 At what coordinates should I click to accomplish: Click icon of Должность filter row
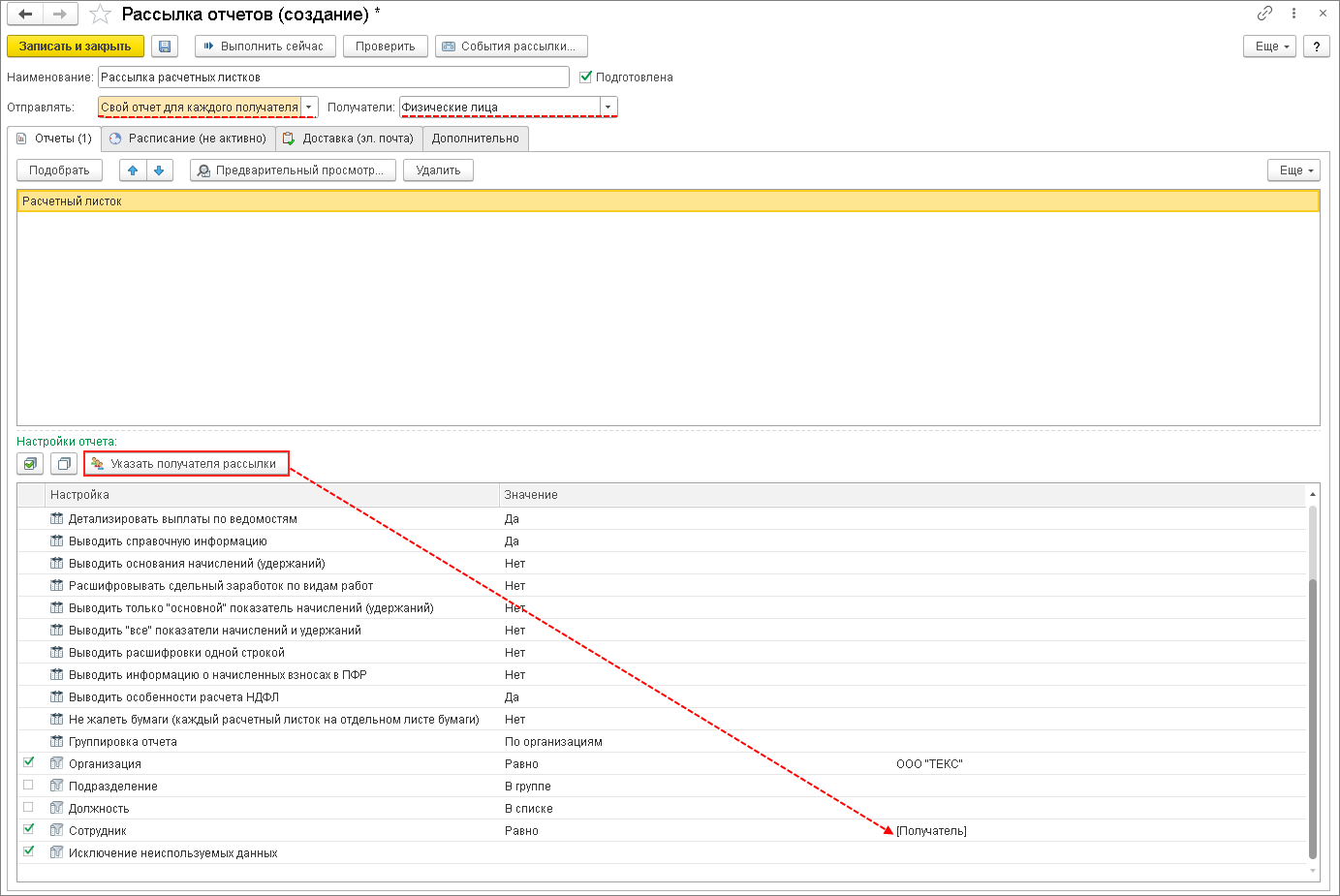56,809
